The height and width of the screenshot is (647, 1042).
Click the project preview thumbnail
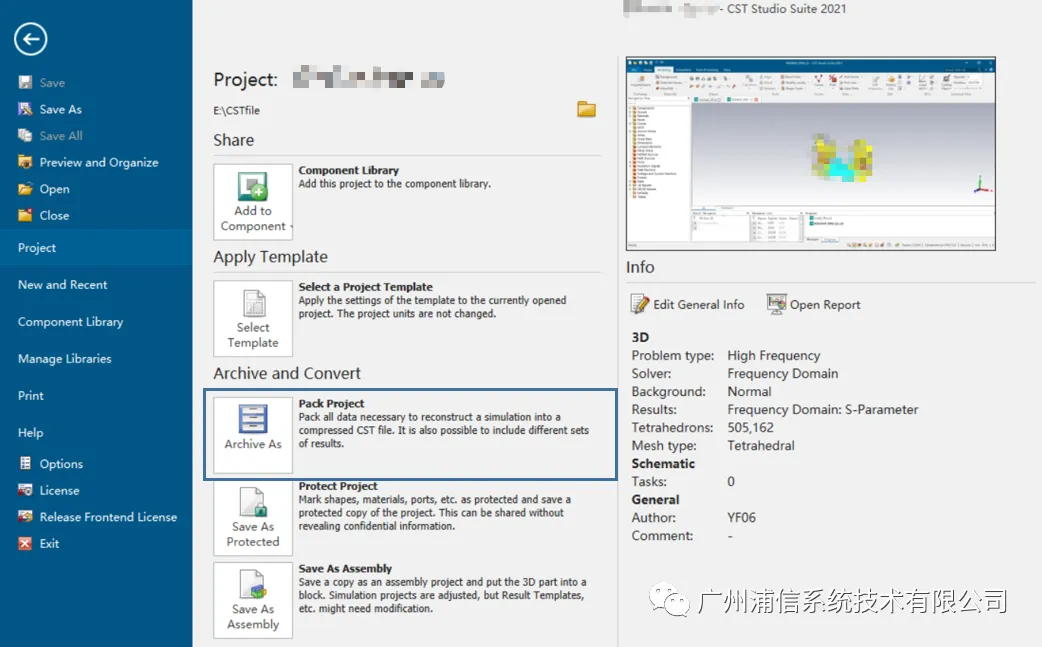811,153
